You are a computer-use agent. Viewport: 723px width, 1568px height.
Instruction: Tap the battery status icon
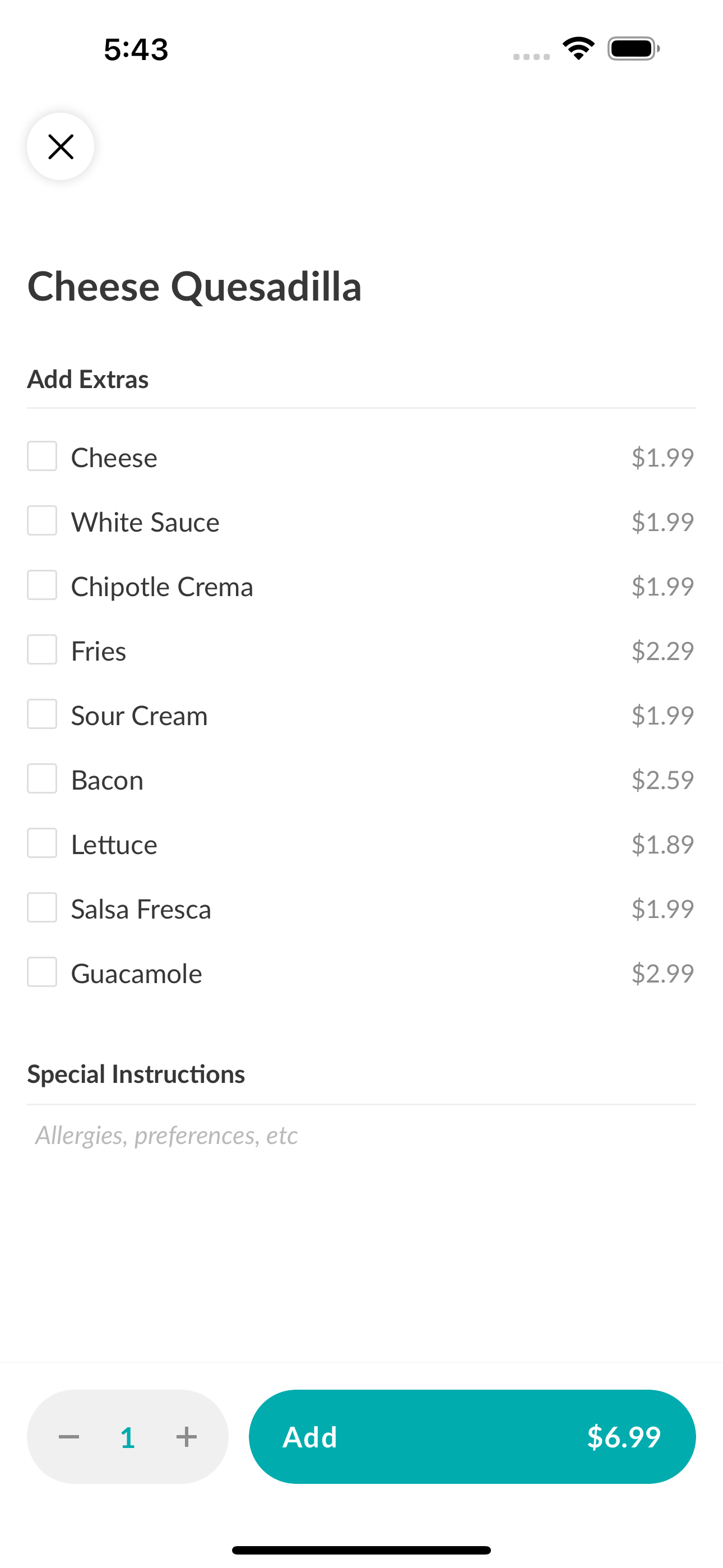click(x=633, y=49)
